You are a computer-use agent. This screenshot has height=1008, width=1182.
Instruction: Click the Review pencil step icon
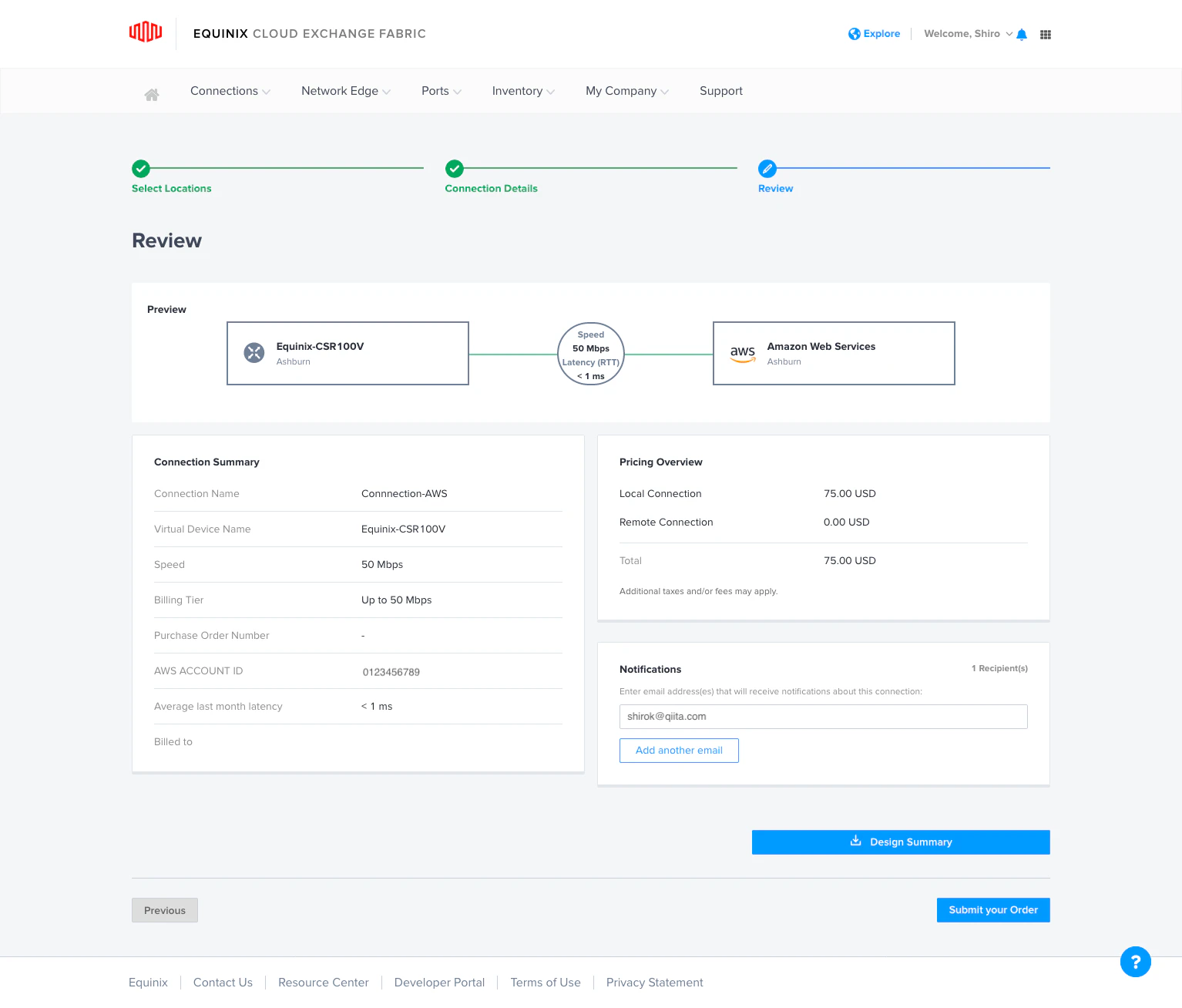tap(767, 169)
